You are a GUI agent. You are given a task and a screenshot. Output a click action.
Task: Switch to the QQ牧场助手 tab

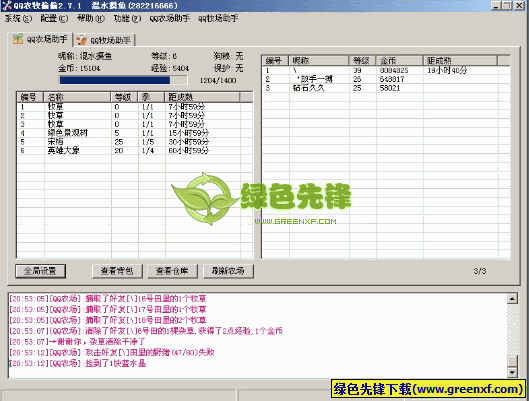tap(105, 40)
